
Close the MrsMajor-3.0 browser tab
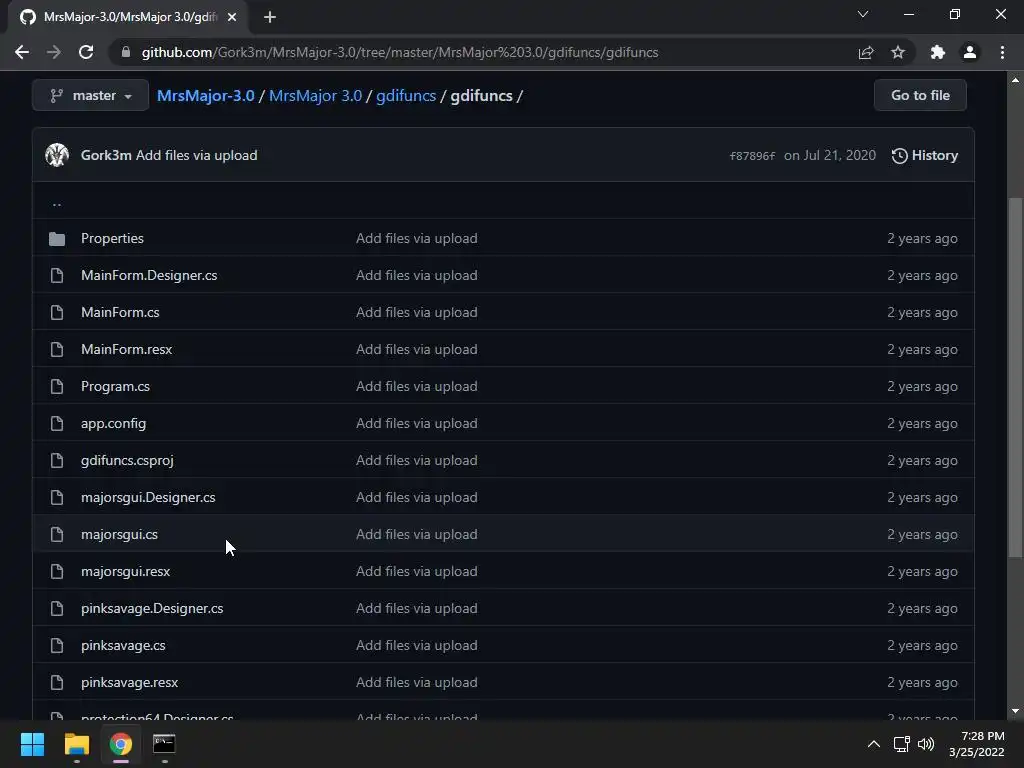pos(232,17)
